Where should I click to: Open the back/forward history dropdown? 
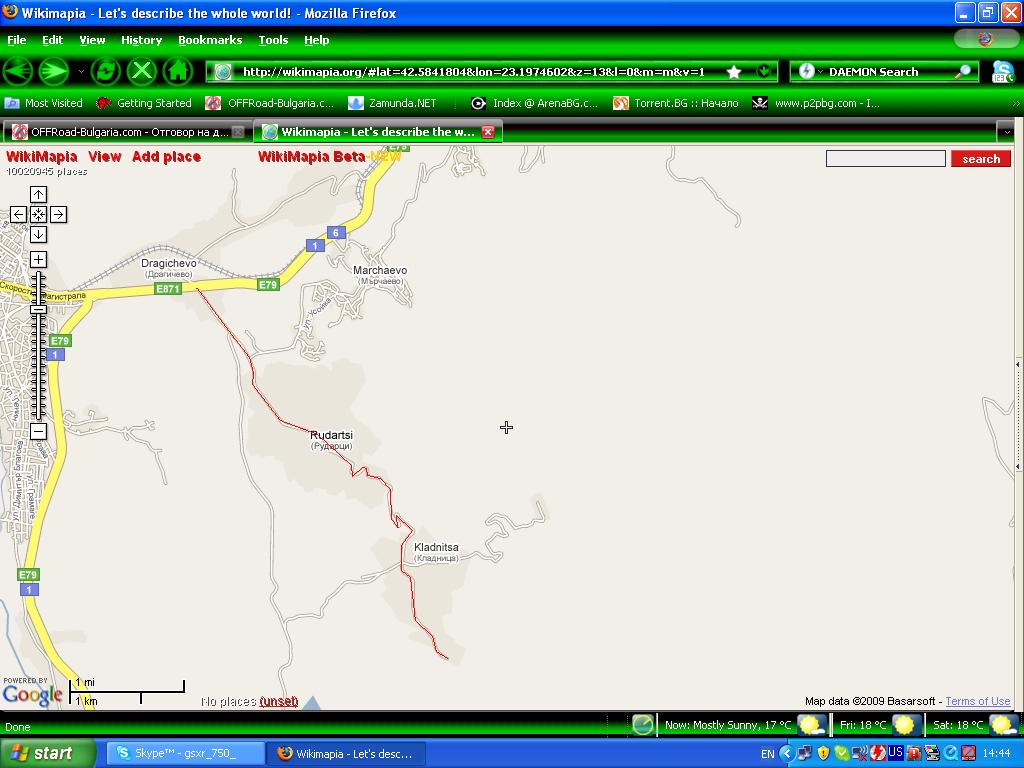(x=81, y=71)
